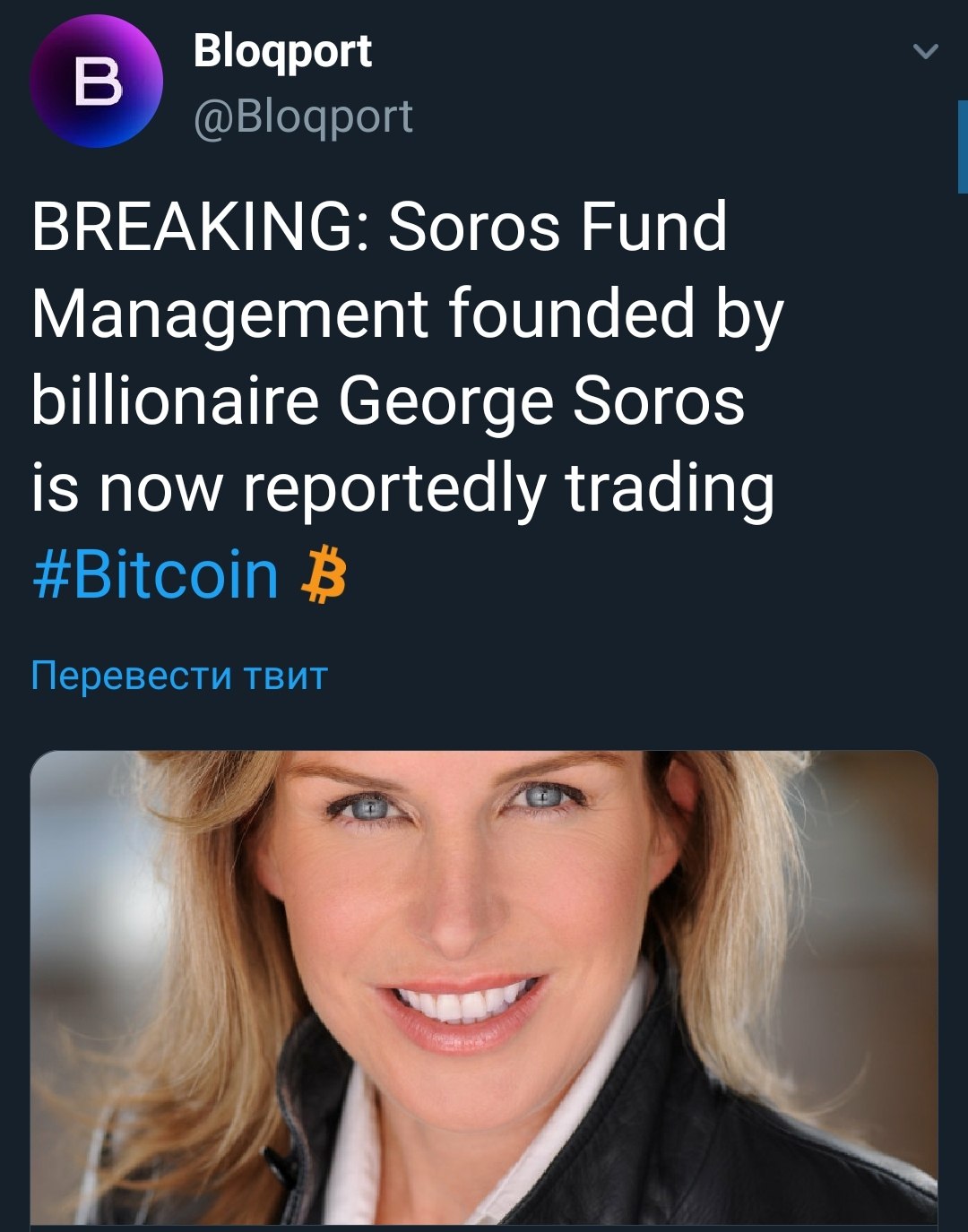This screenshot has height=1232, width=968.
Task: Click the blue scrollbar indicator at right edge
Action: pos(962,146)
